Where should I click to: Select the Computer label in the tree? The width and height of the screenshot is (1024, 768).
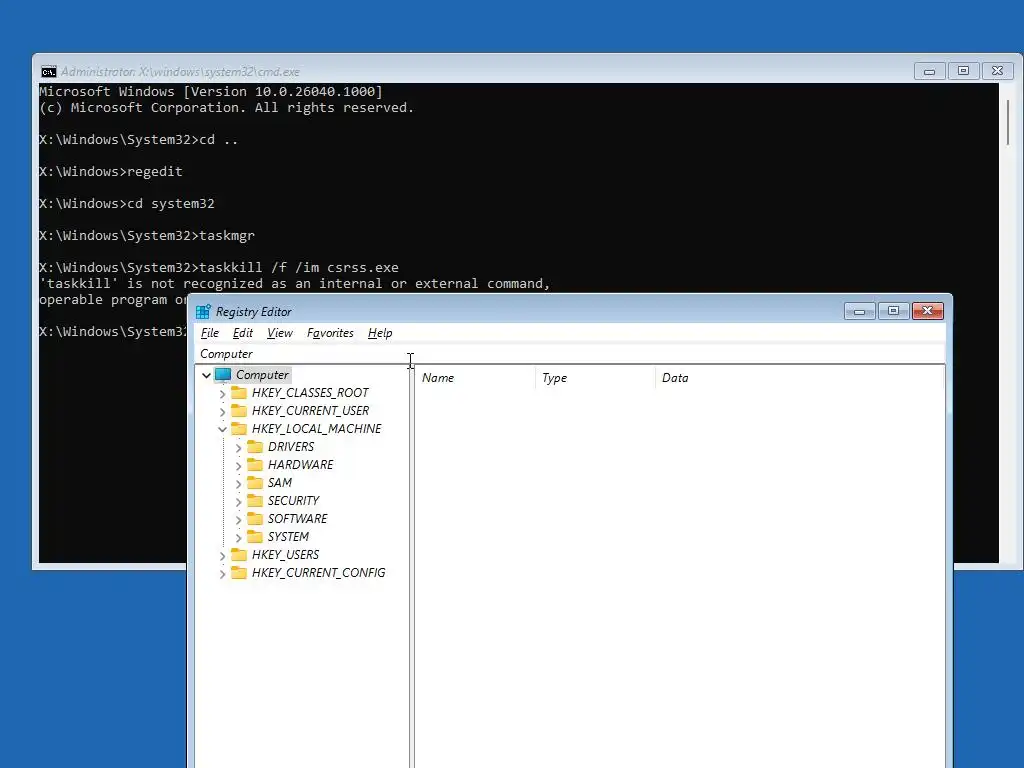click(262, 375)
